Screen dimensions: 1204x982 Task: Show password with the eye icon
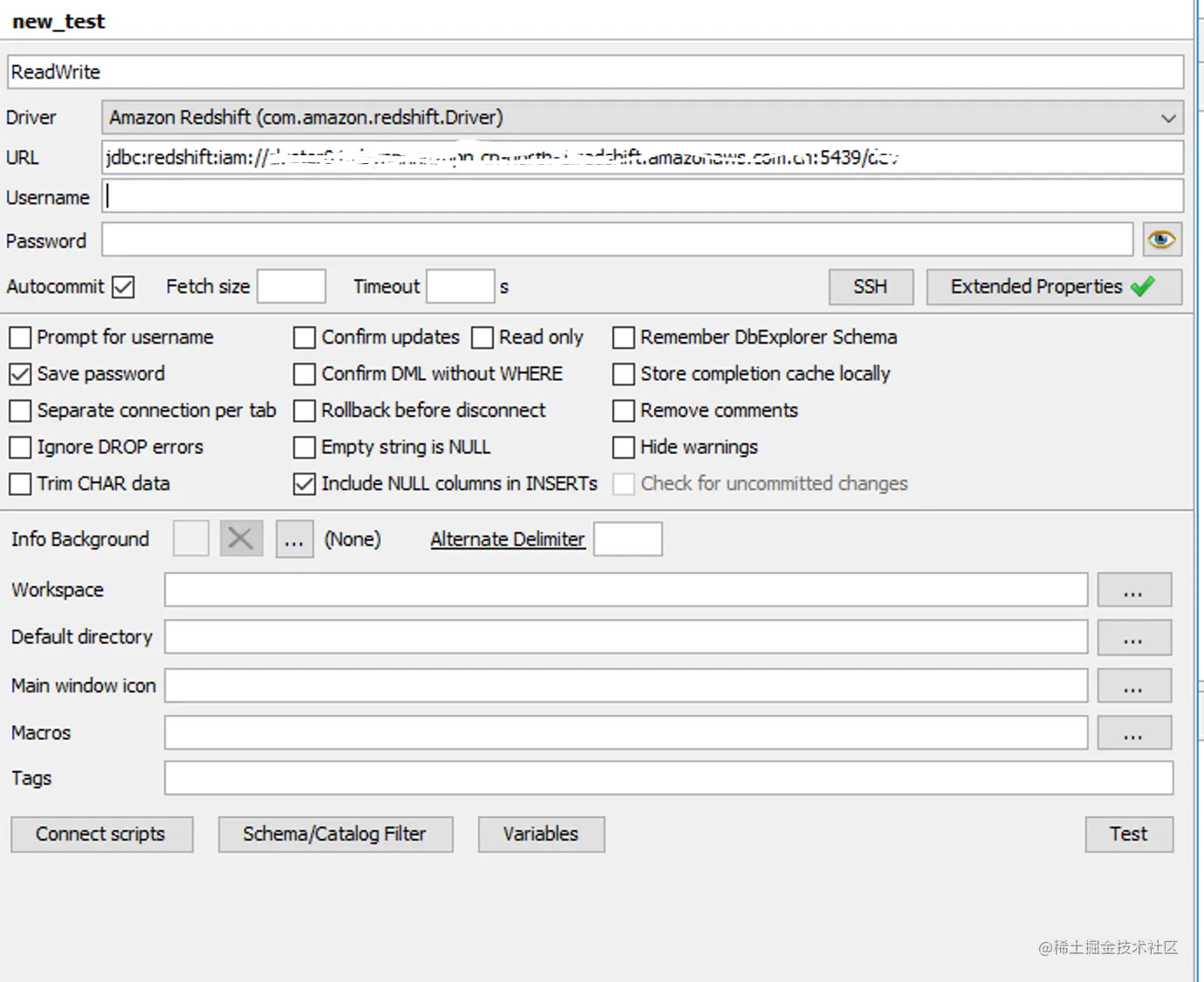coord(1162,240)
